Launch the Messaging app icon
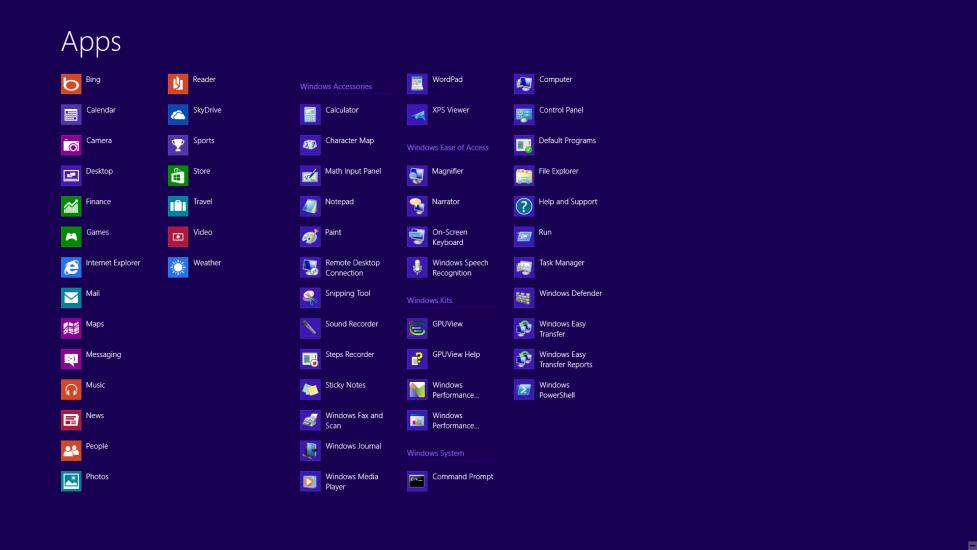The height and width of the screenshot is (550, 977). 71,358
